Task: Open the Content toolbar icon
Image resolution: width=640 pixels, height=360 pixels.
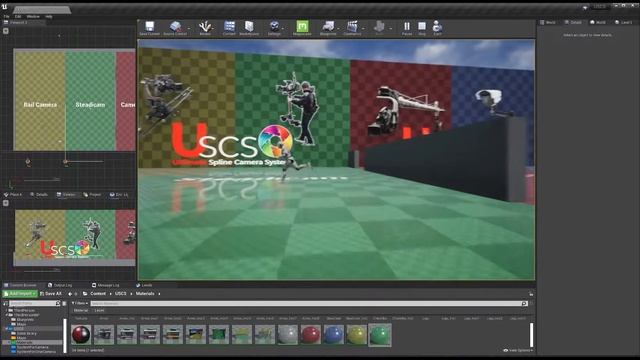Action: (x=229, y=27)
